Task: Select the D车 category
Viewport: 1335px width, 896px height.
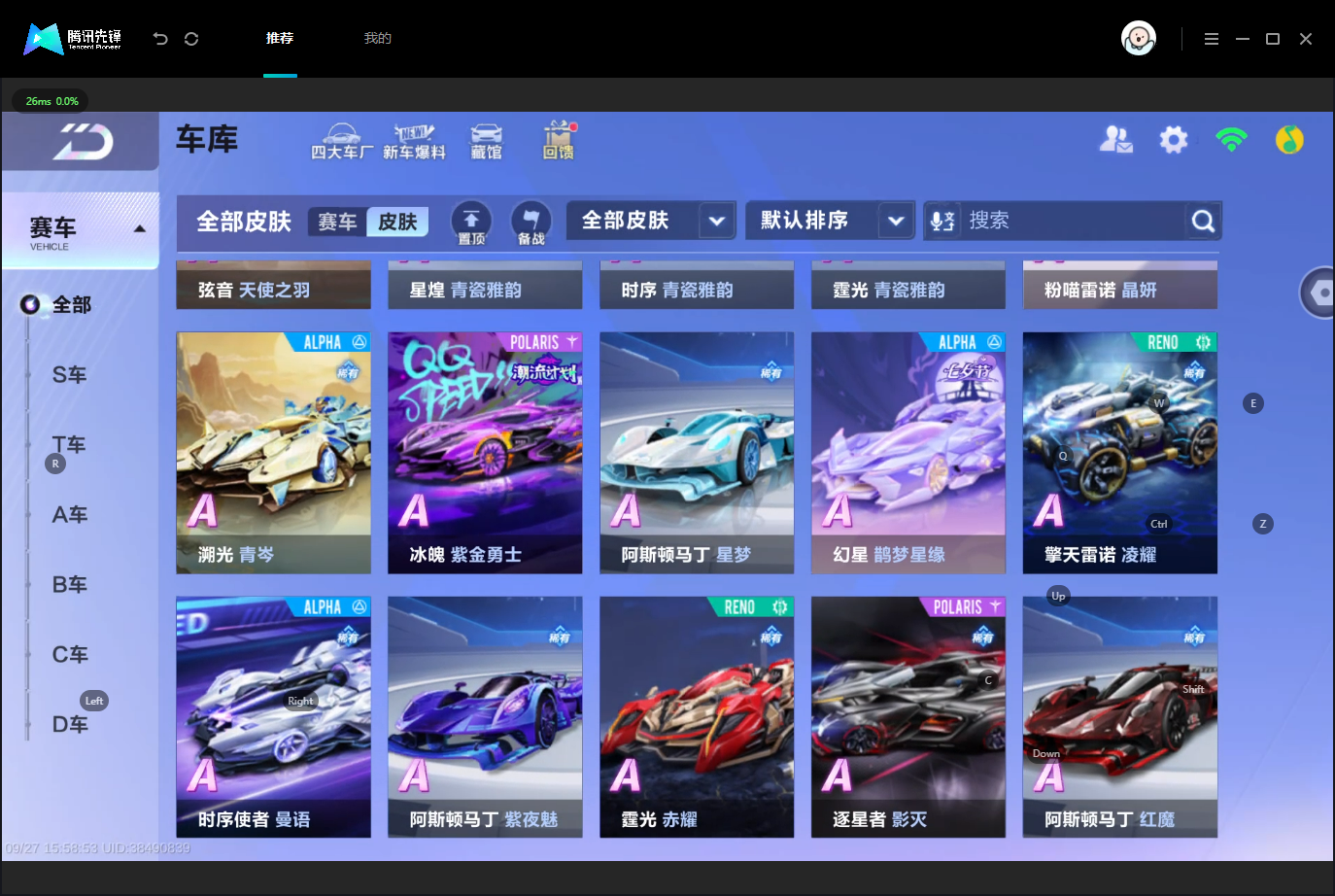Action: click(69, 725)
